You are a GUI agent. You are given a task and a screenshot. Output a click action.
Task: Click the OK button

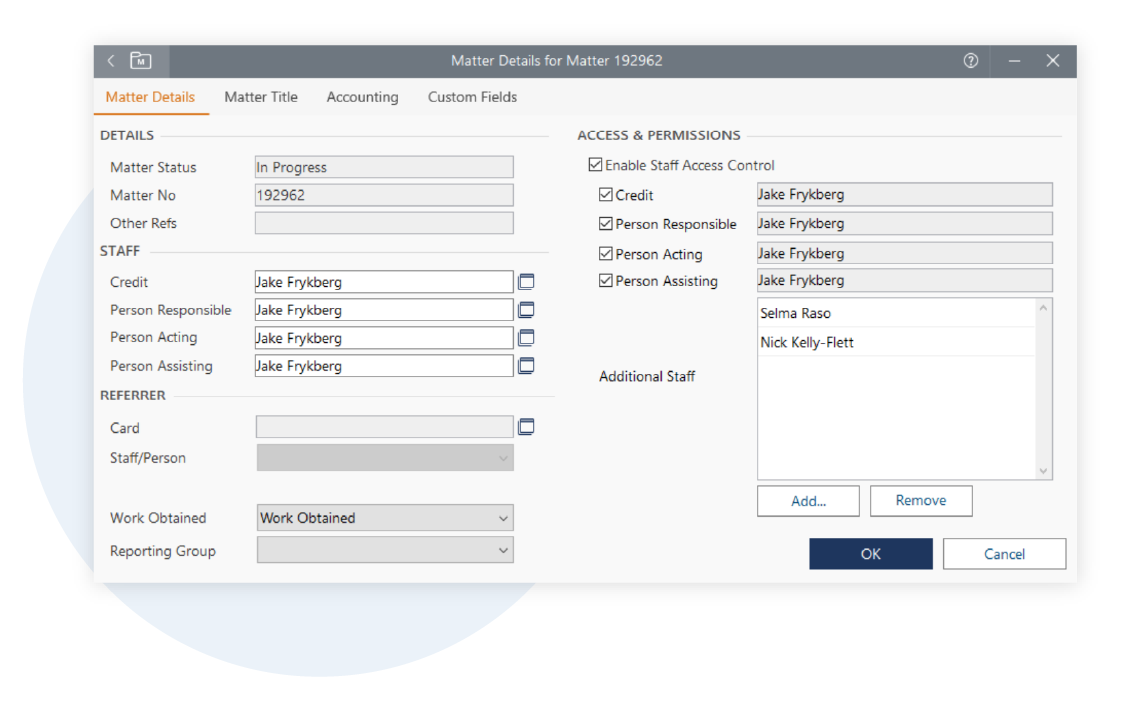tap(870, 554)
